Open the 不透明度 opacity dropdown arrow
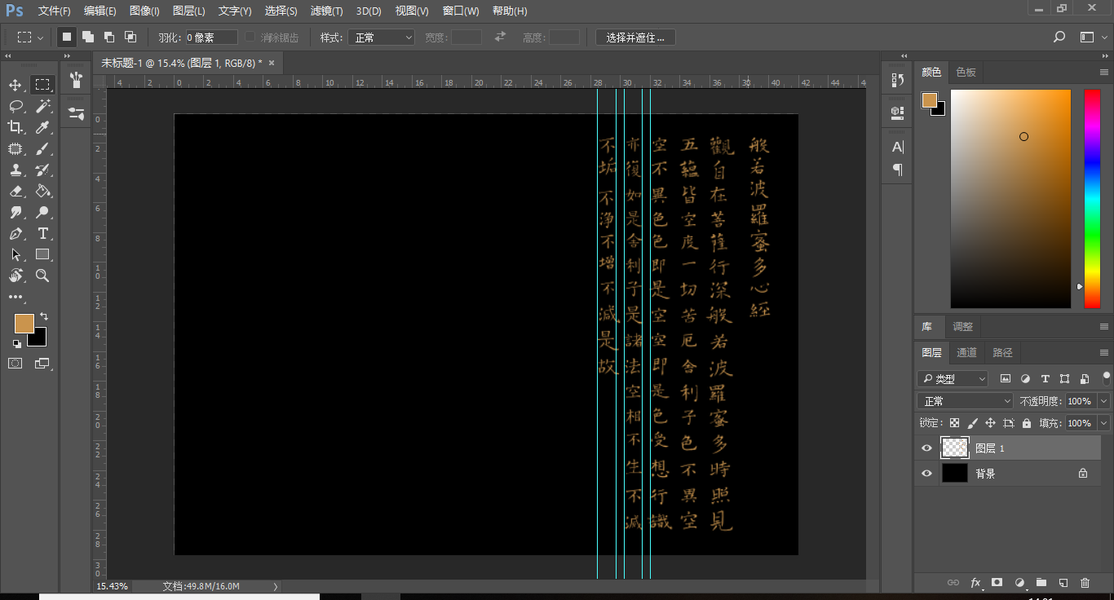 click(x=1103, y=401)
